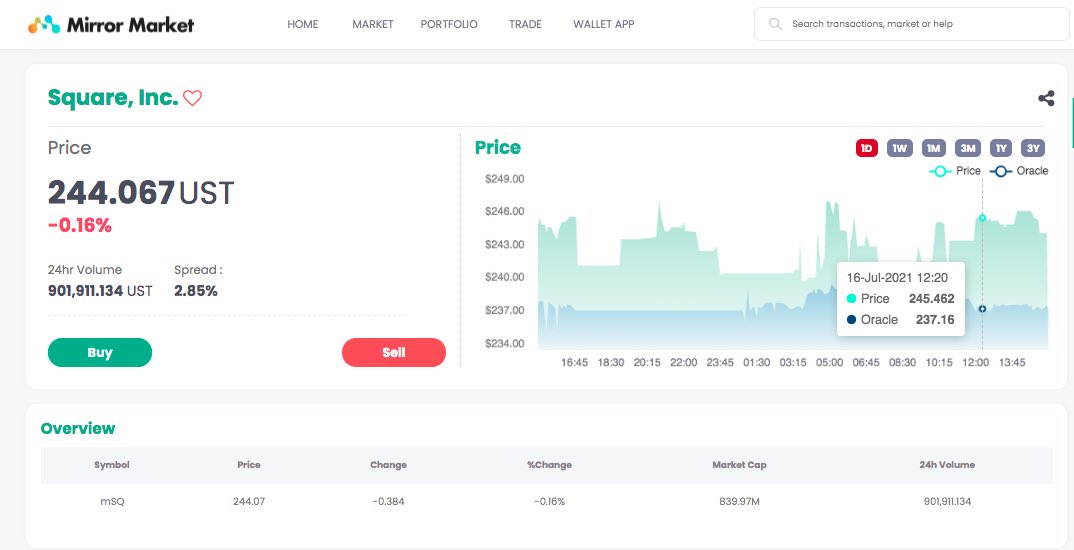Click the search magnifier icon
Viewport: 1074px width, 550px height.
(x=775, y=24)
